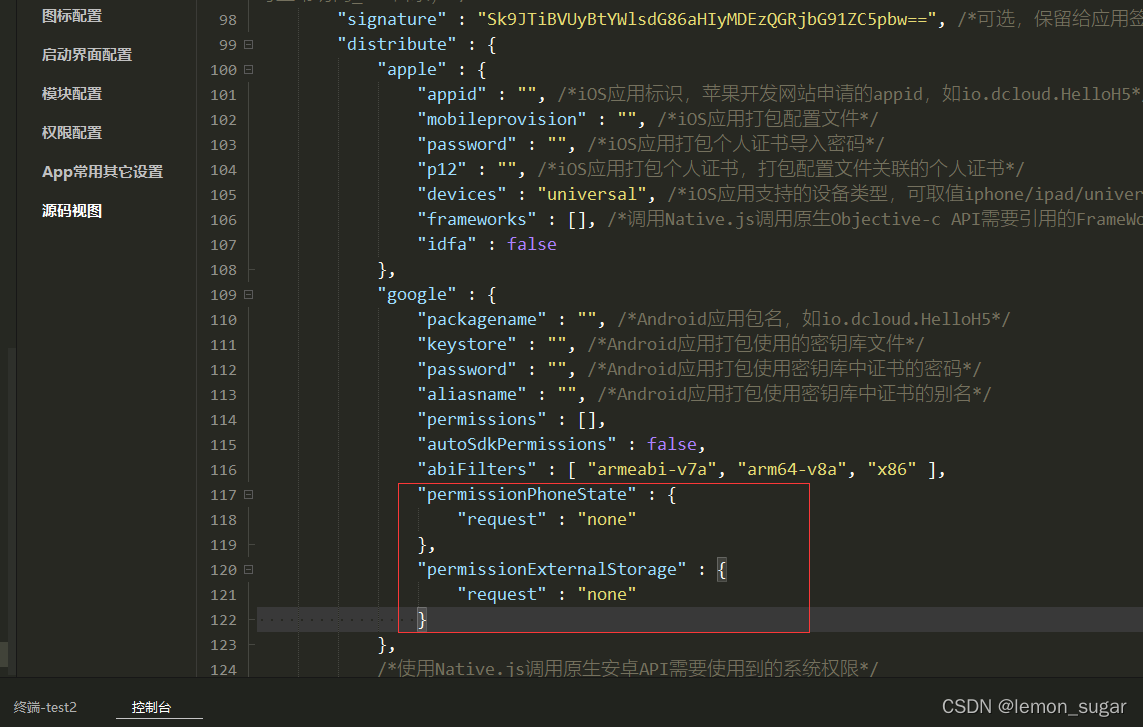Select the 终端-test2 bottom tab
This screenshot has width=1143, height=727.
click(x=45, y=707)
